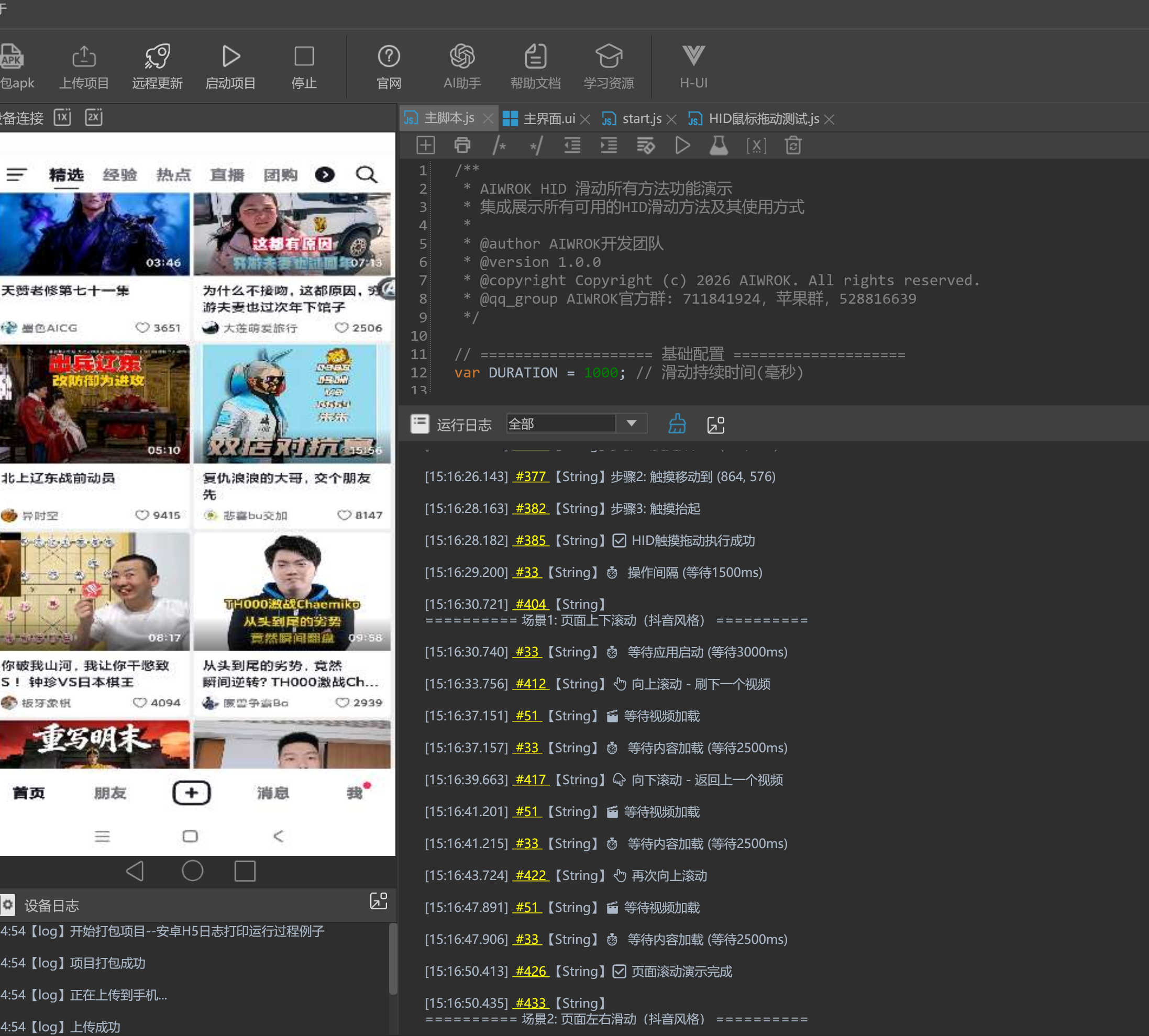Image resolution: width=1149 pixels, height=1036 pixels.
Task: Pop out the 设备日志 panel
Action: pyautogui.click(x=379, y=900)
